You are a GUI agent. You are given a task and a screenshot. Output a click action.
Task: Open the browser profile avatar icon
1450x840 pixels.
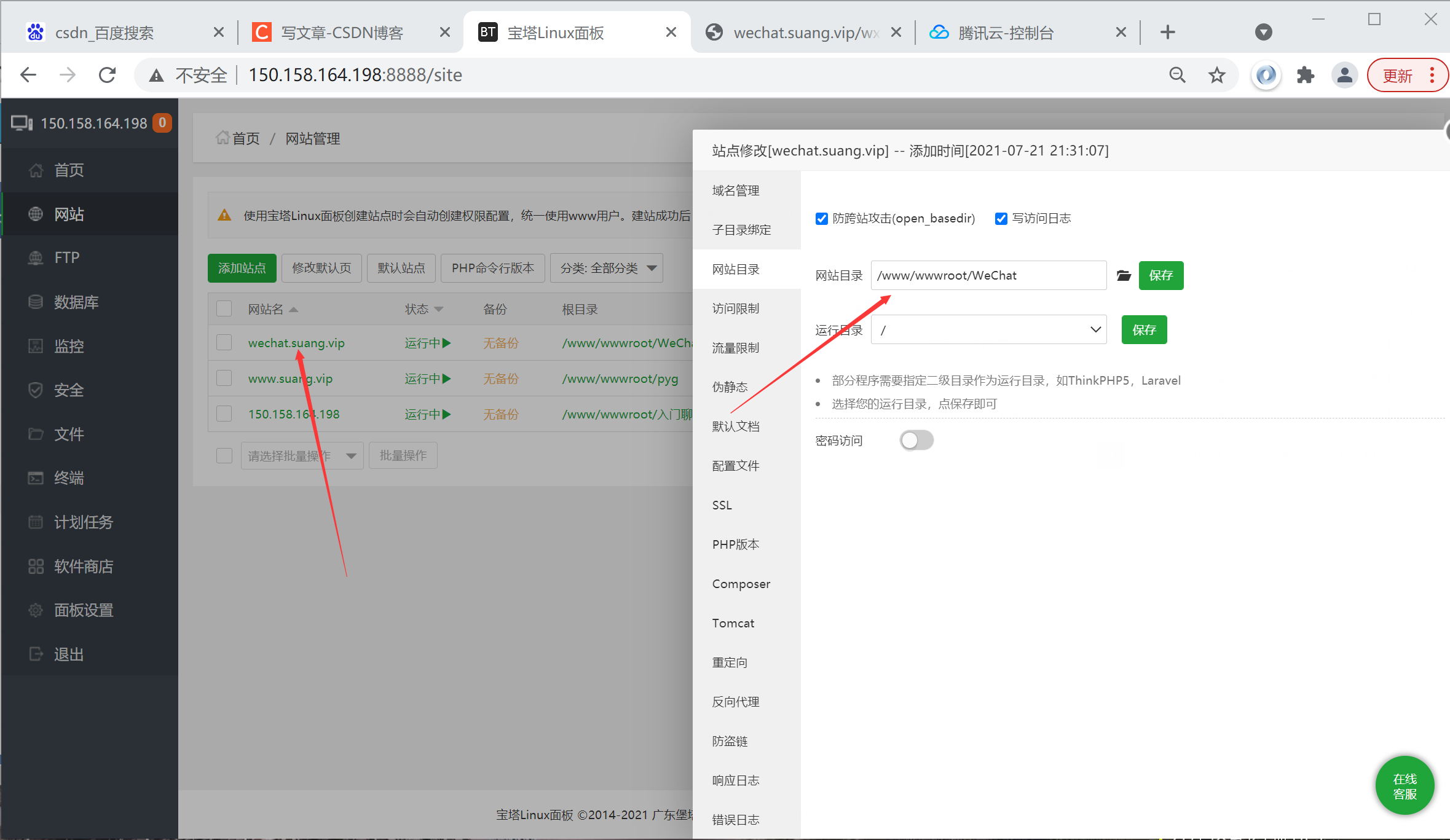pos(1344,75)
